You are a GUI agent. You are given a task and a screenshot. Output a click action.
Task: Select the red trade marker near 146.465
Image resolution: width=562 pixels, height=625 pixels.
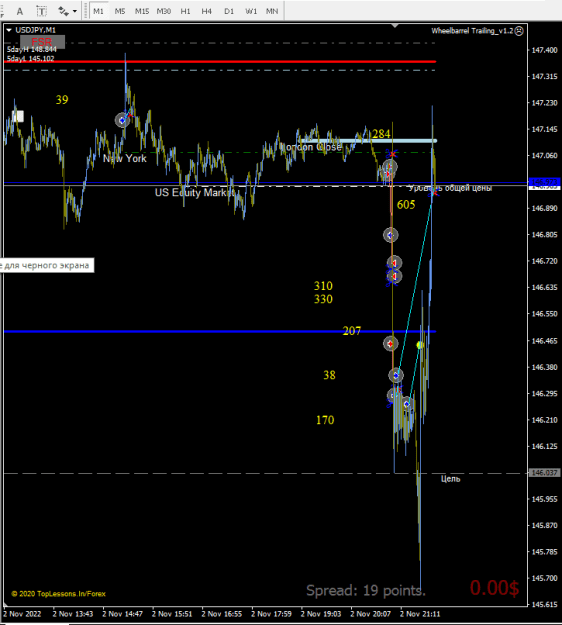point(391,344)
